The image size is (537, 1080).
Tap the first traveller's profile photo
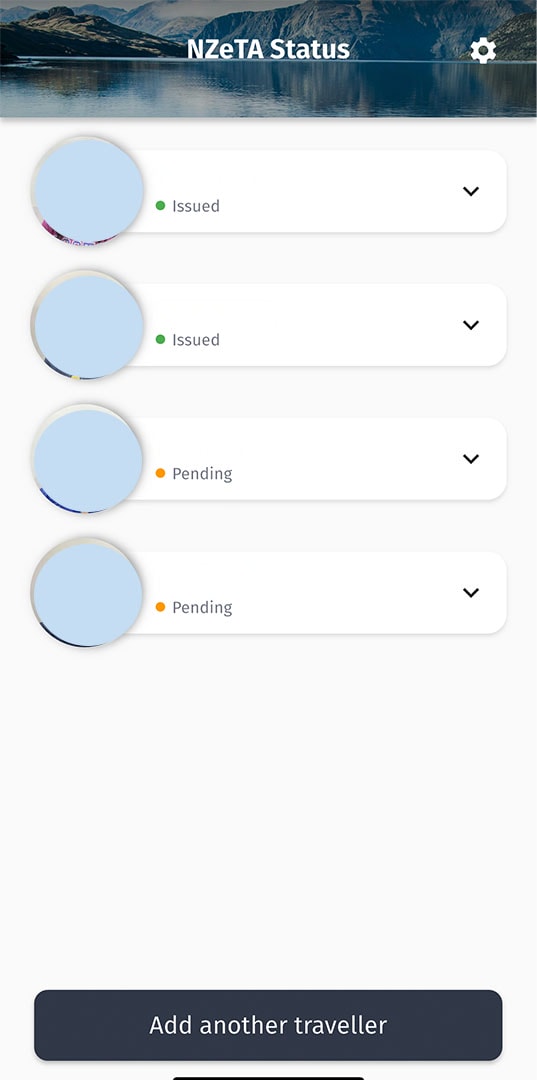[x=87, y=191]
